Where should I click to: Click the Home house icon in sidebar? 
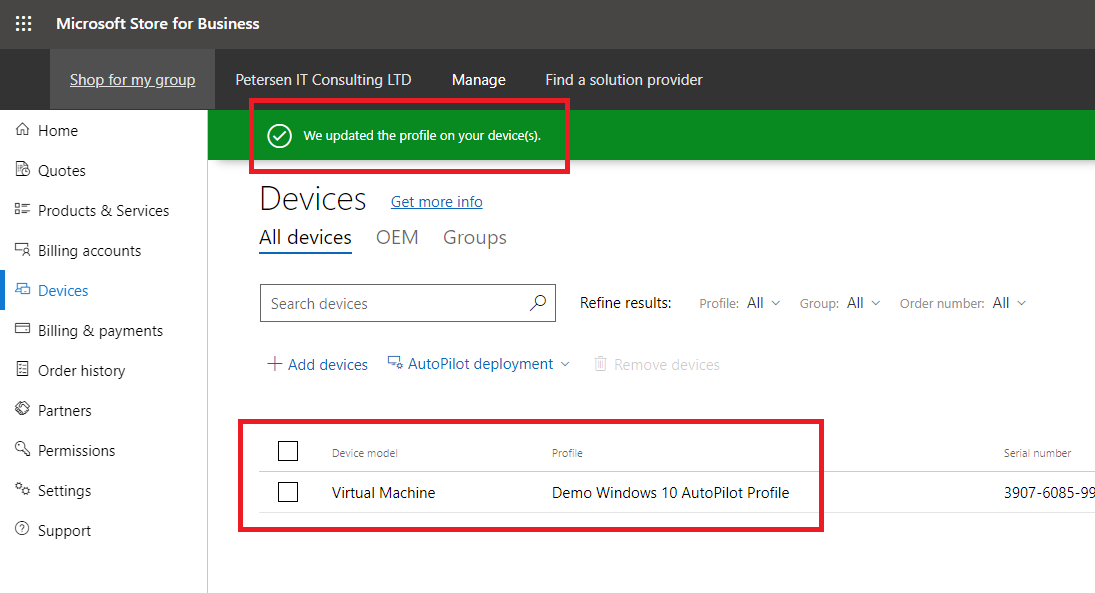tap(22, 130)
